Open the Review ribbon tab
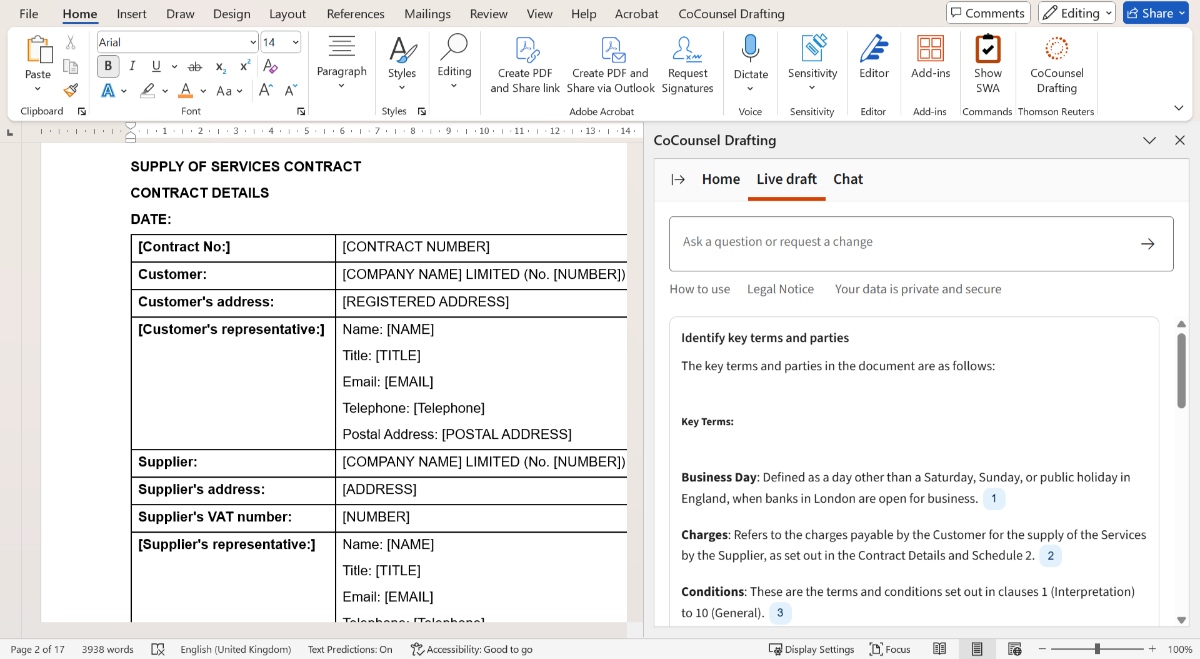Viewport: 1200px width, 659px height. pos(488,13)
